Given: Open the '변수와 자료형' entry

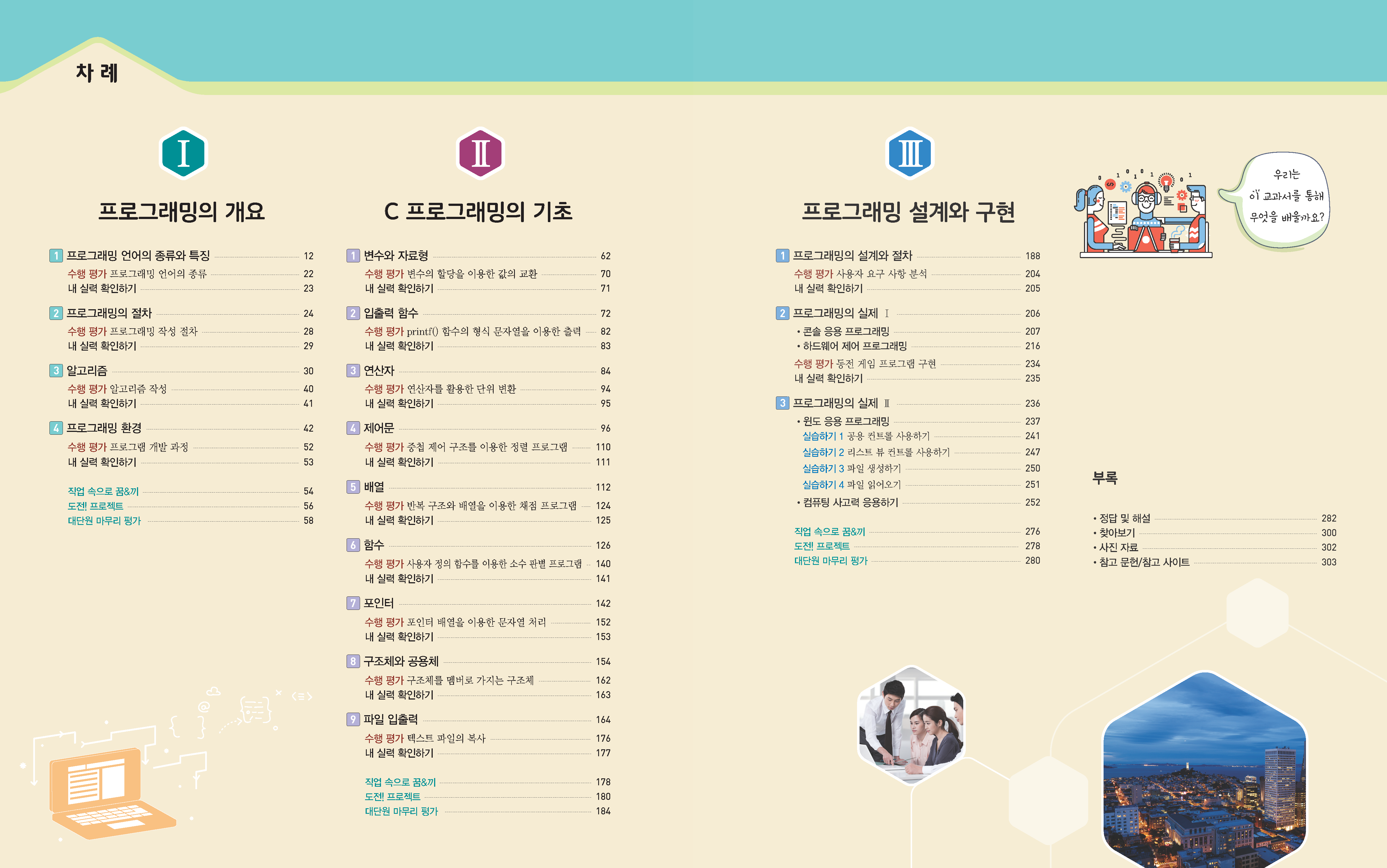Looking at the screenshot, I should (396, 255).
